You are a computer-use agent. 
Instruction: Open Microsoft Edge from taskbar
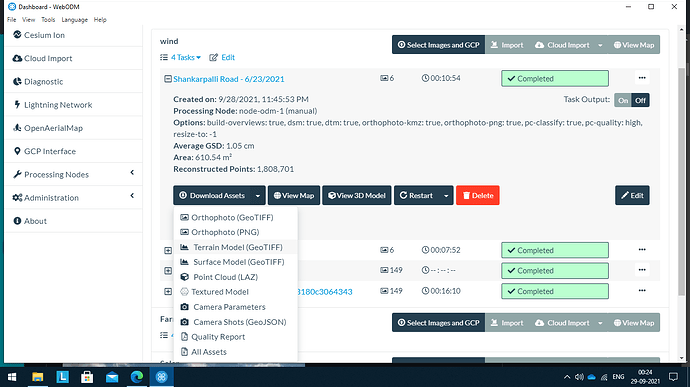tap(137, 377)
